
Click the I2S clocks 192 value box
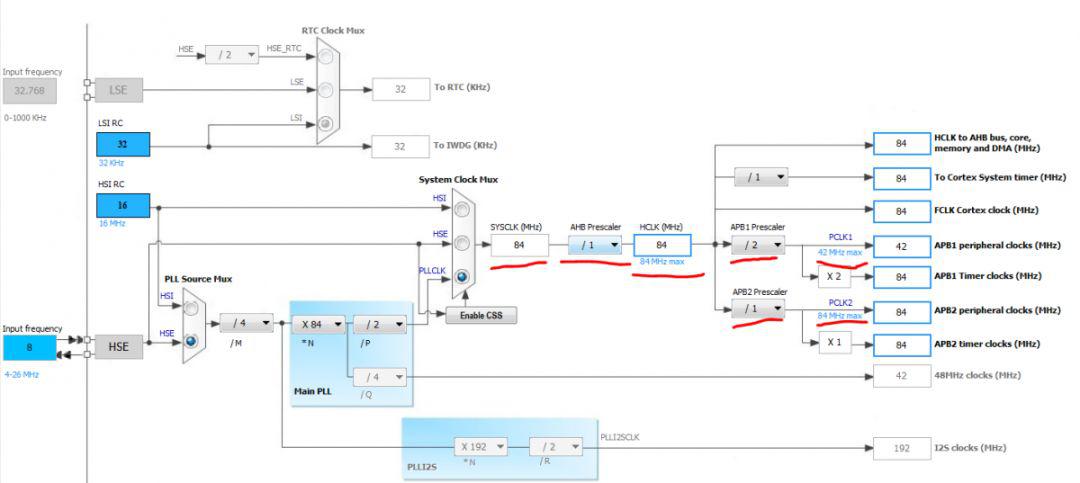point(902,448)
